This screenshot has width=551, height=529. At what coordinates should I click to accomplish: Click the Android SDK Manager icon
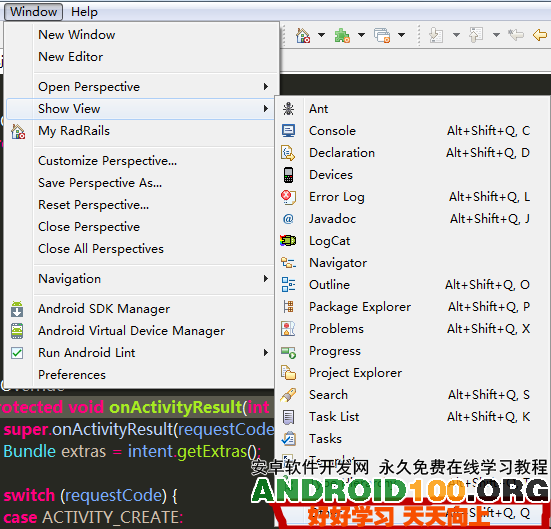[x=17, y=309]
